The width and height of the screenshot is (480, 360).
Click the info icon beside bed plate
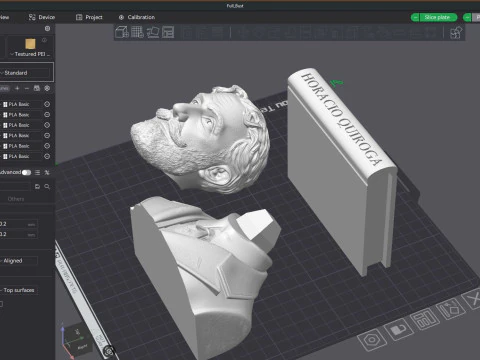[x=44, y=40]
